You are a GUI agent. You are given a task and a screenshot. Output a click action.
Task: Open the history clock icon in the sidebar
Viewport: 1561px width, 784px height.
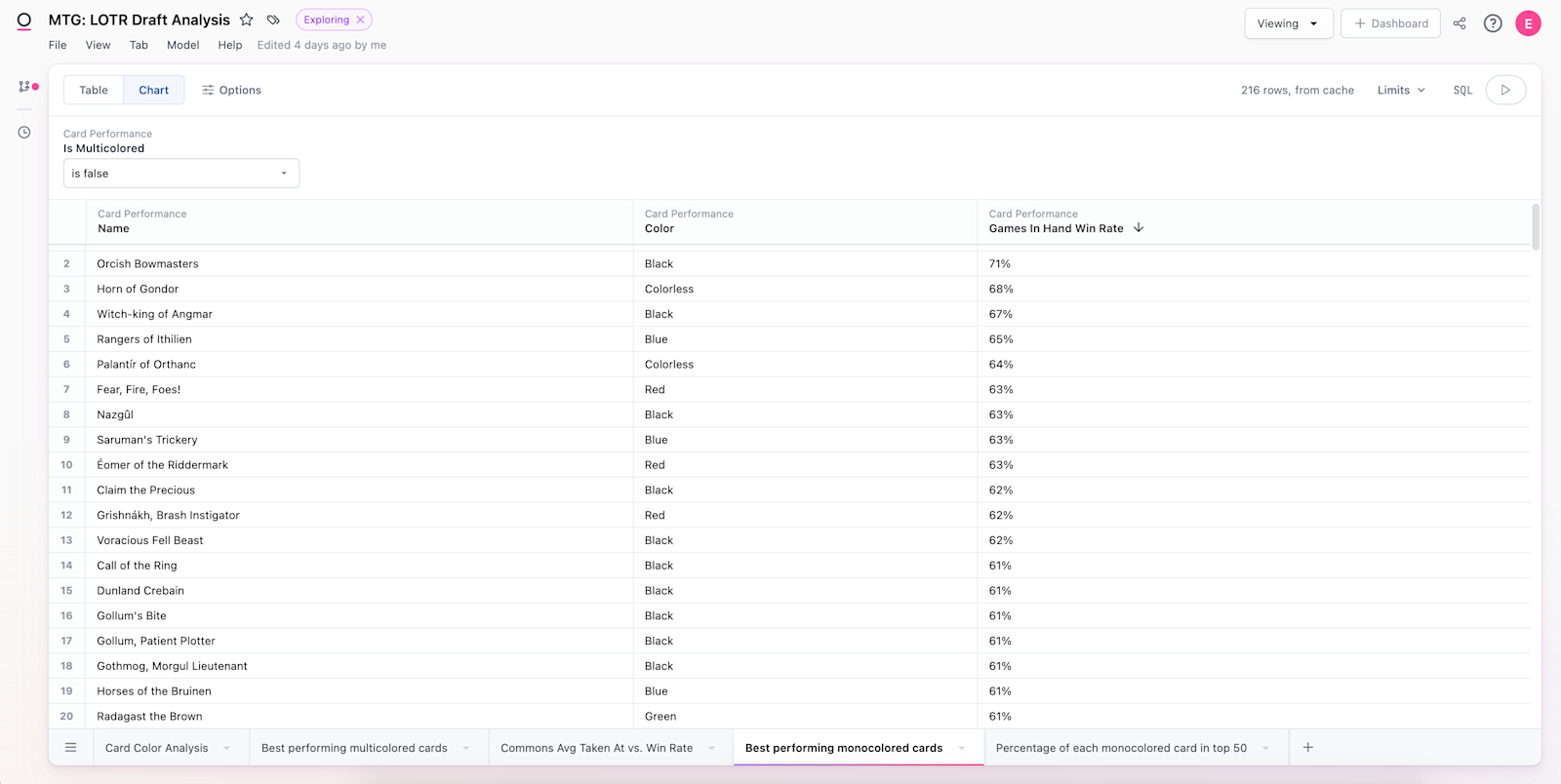coord(24,133)
